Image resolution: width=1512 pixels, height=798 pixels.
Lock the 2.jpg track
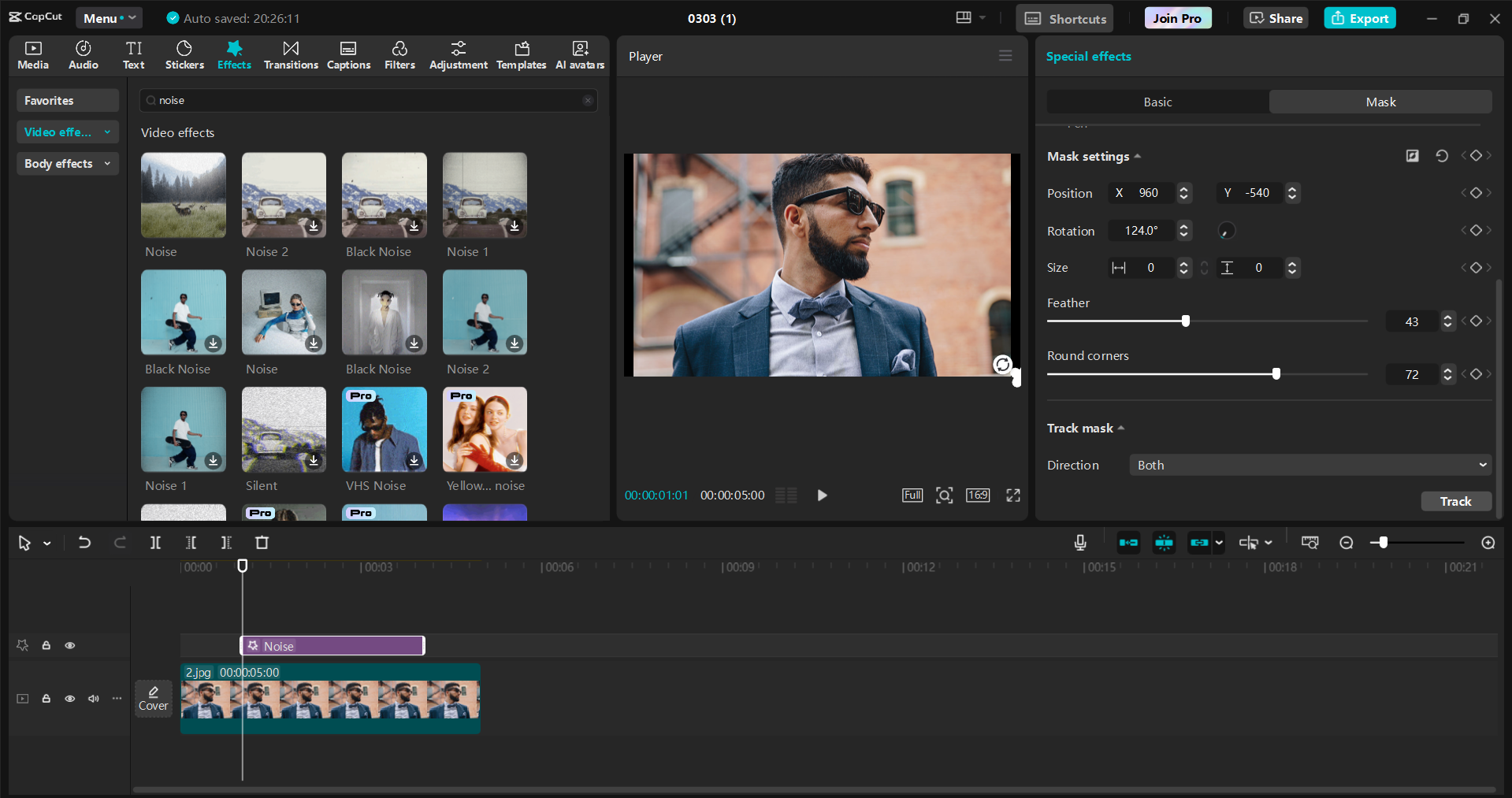(46, 699)
